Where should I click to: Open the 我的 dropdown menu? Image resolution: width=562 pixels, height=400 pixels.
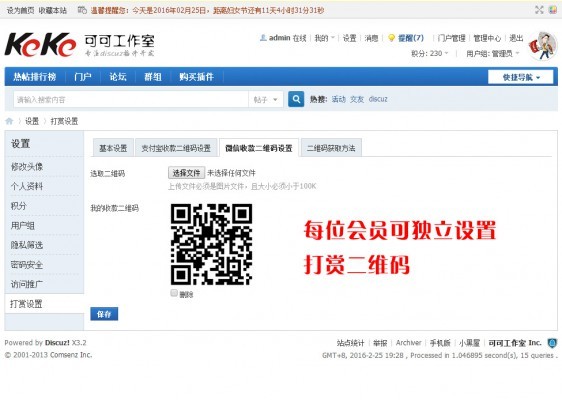(324, 38)
